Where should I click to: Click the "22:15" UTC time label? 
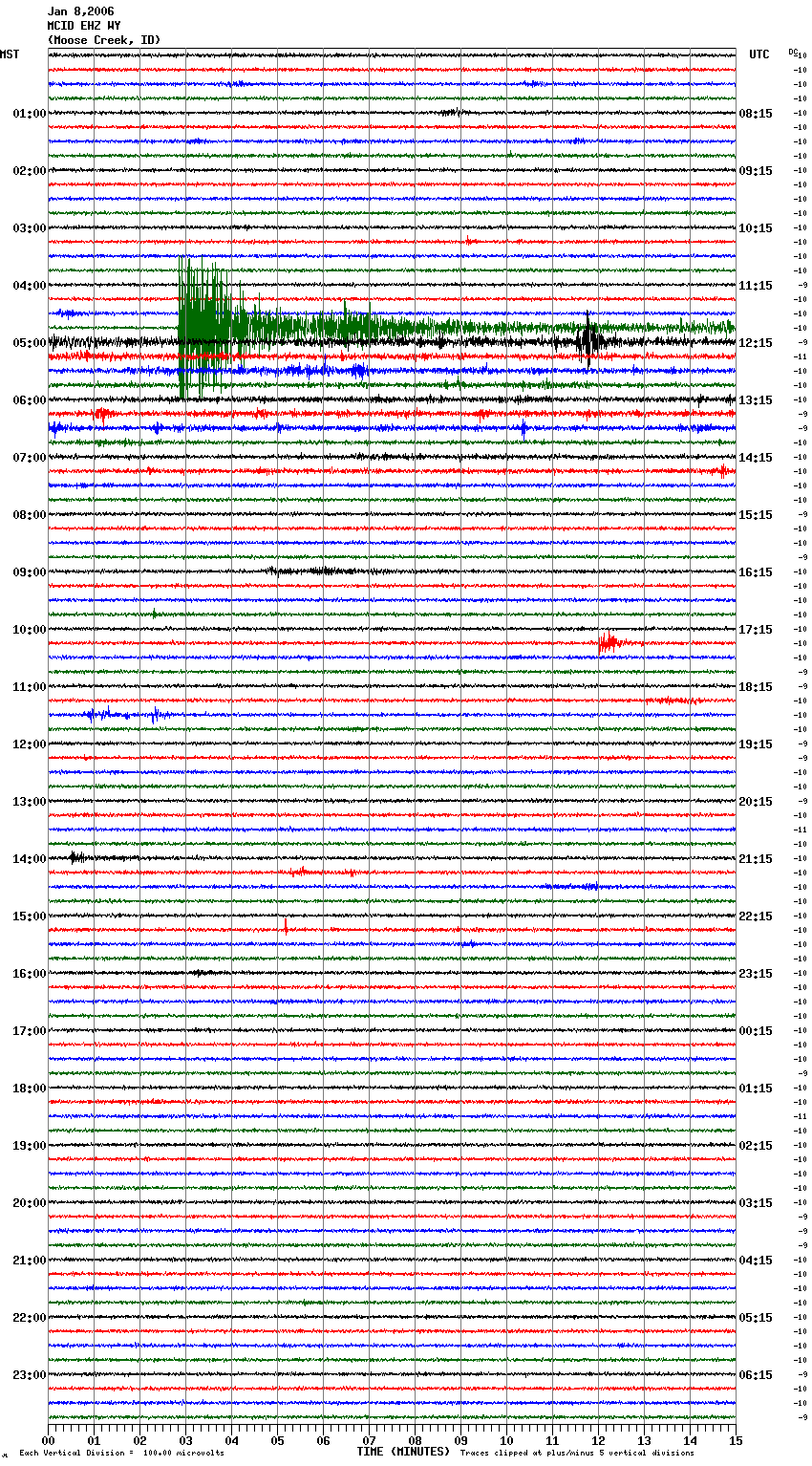756,916
